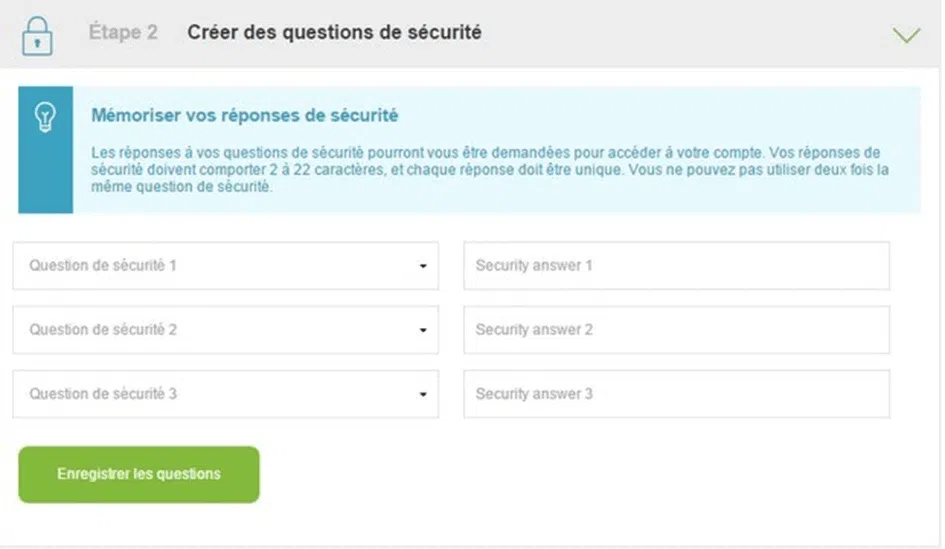Open the Question de sécurité 1 dropdown
The image size is (945, 549).
(x=225, y=266)
